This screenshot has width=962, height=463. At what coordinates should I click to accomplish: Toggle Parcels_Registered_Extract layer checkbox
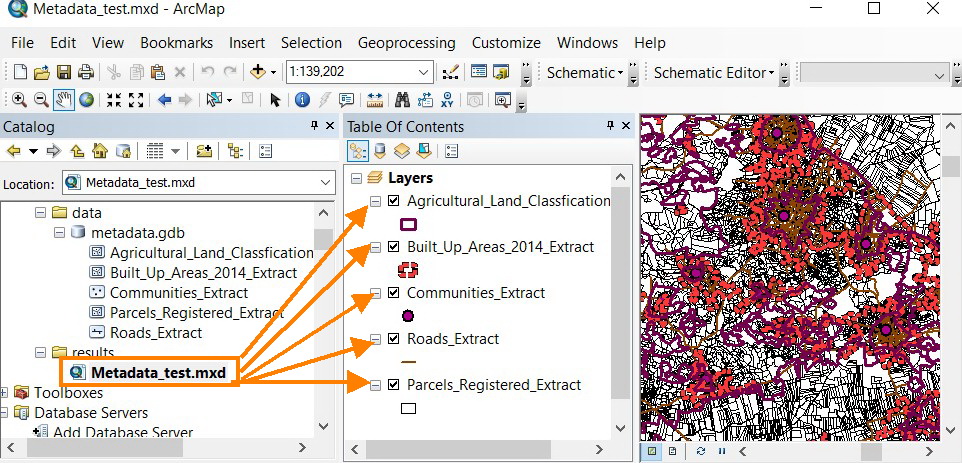point(393,385)
